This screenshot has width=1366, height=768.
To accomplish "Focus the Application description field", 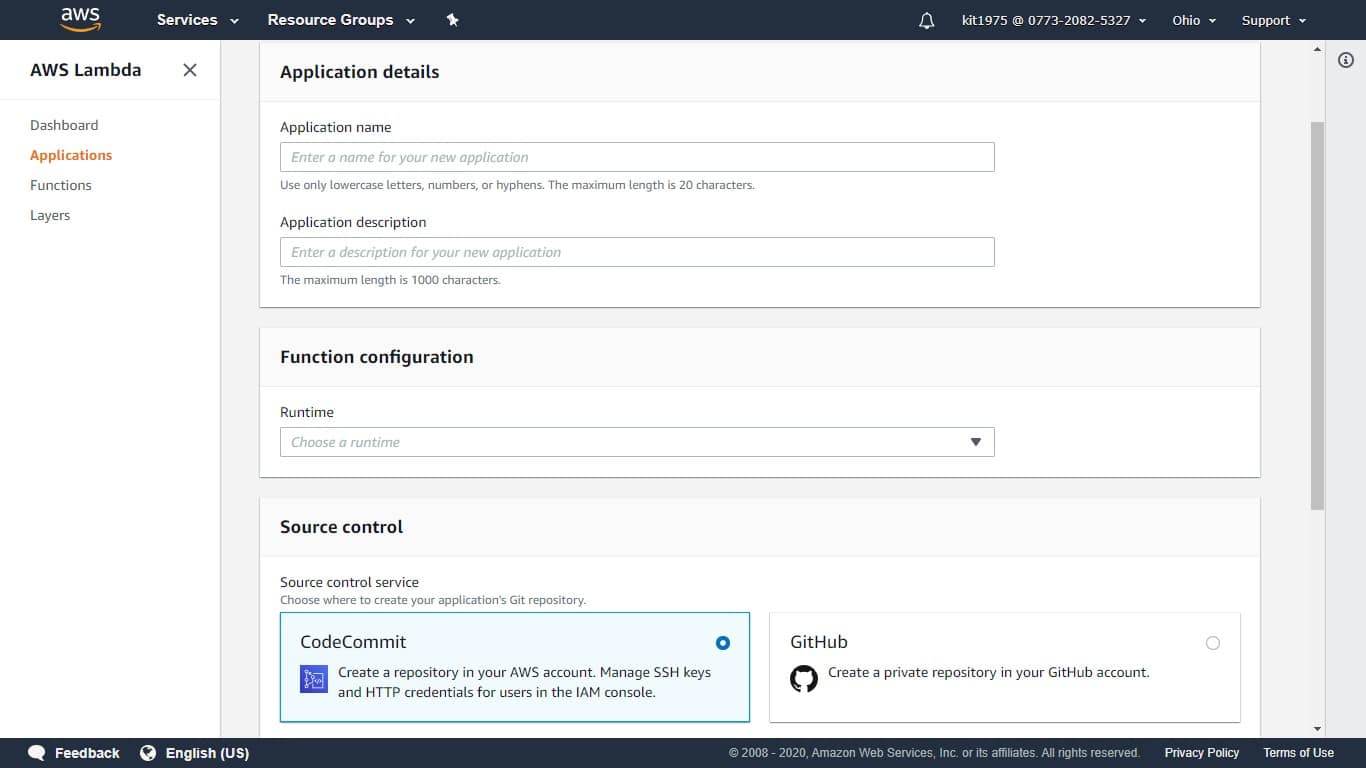I will [637, 252].
